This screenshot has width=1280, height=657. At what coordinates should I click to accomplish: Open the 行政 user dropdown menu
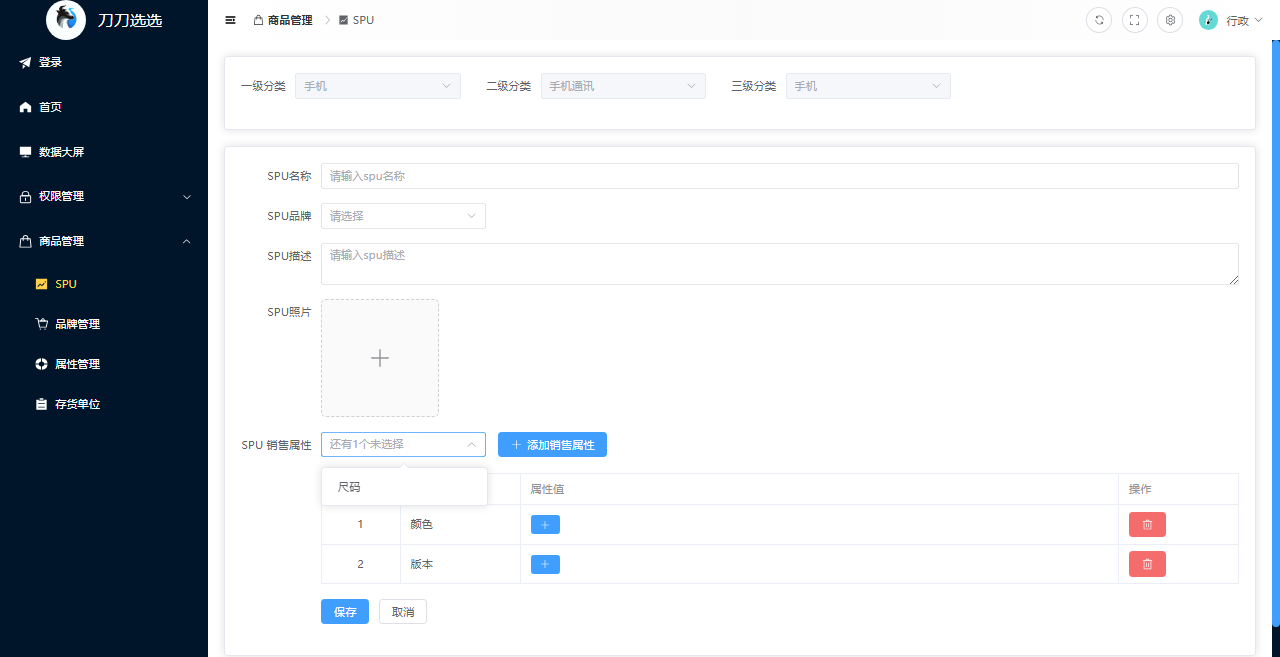pyautogui.click(x=1244, y=20)
